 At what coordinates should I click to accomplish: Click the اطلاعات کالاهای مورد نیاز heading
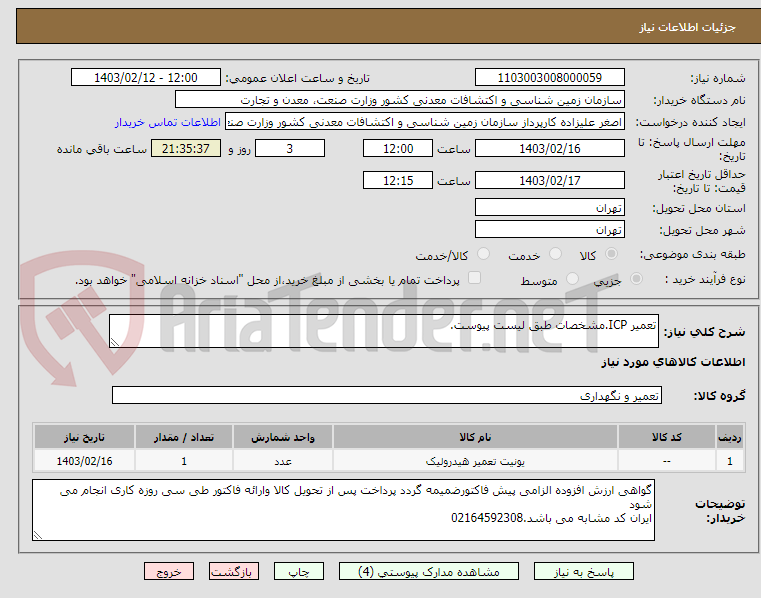pyautogui.click(x=673, y=363)
